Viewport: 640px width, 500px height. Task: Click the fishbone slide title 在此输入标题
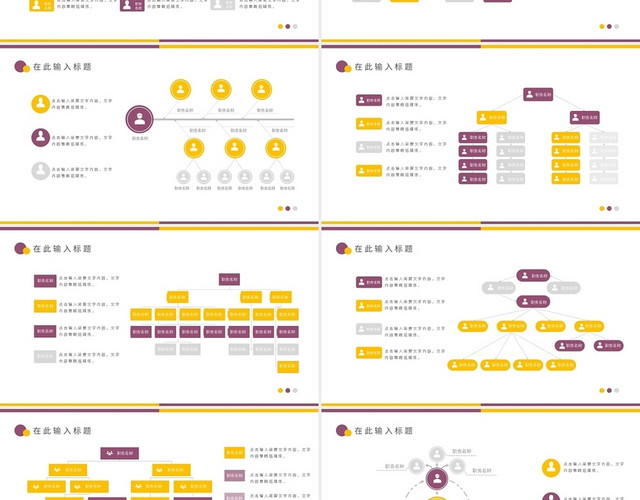(x=62, y=67)
